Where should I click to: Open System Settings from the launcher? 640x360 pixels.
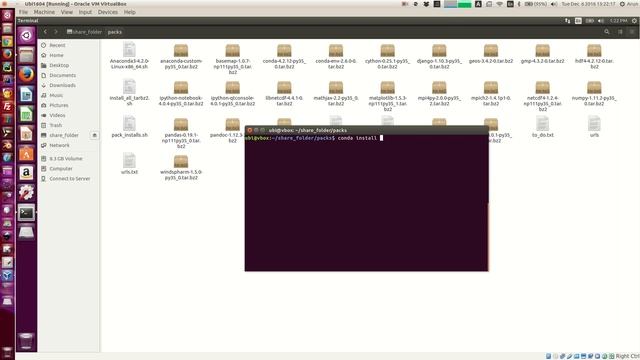click(x=27, y=193)
